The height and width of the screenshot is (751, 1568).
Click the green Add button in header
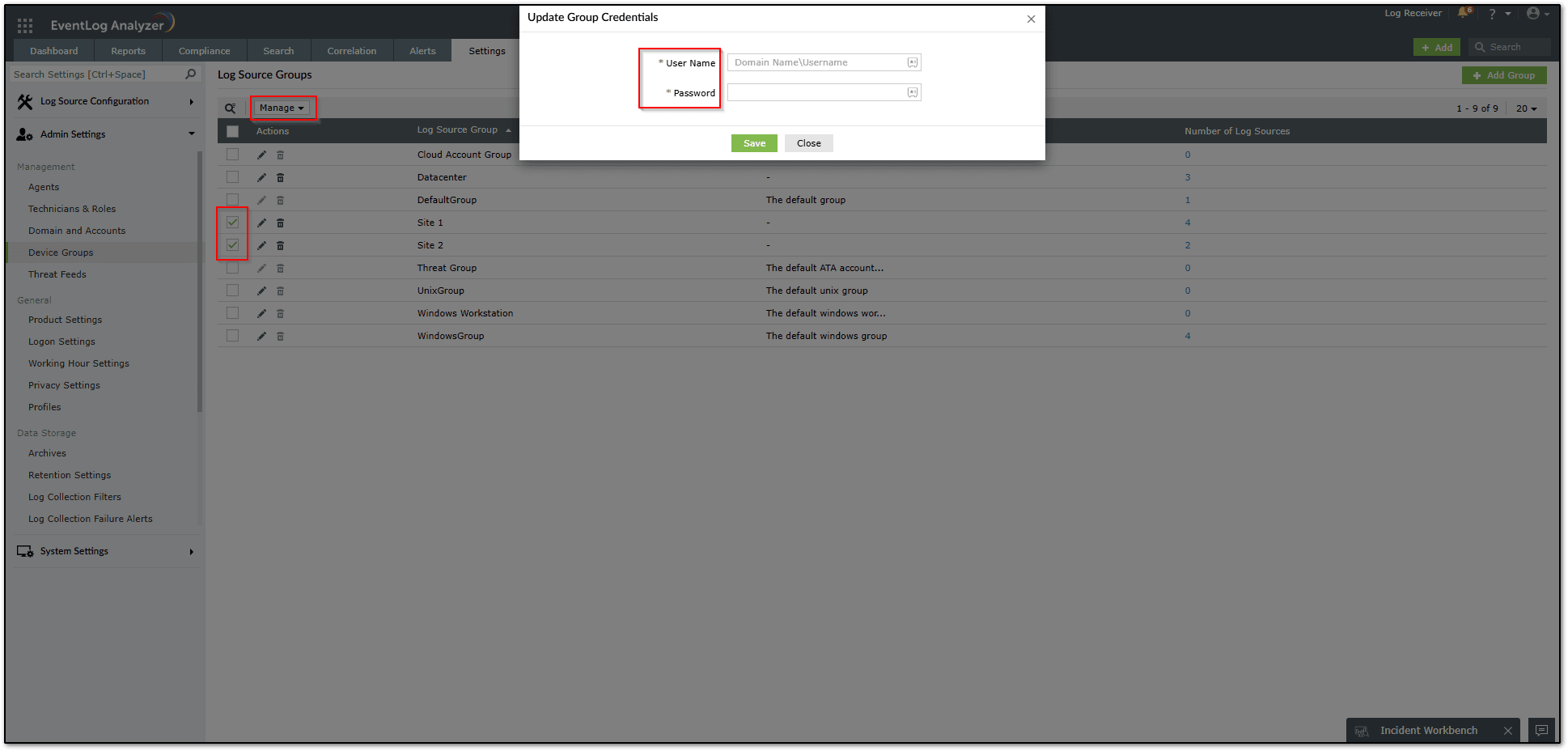click(1437, 48)
